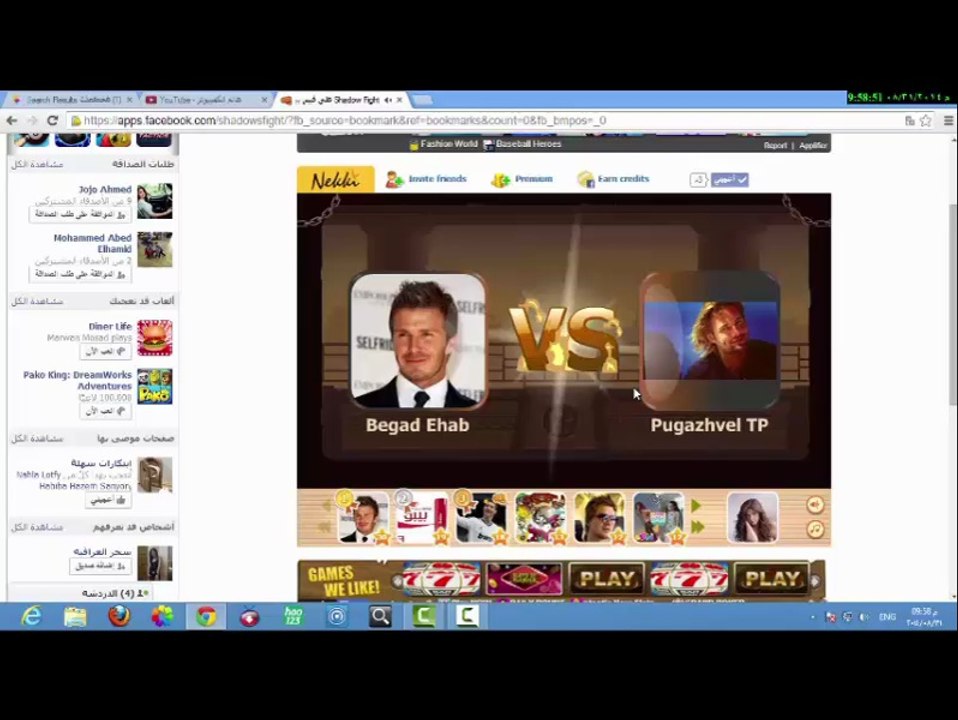Click the Report link

click(775, 145)
